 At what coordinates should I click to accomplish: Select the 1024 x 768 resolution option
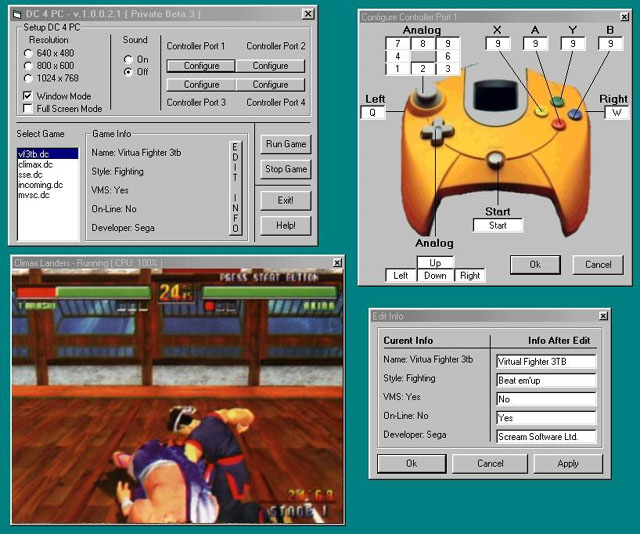28,78
